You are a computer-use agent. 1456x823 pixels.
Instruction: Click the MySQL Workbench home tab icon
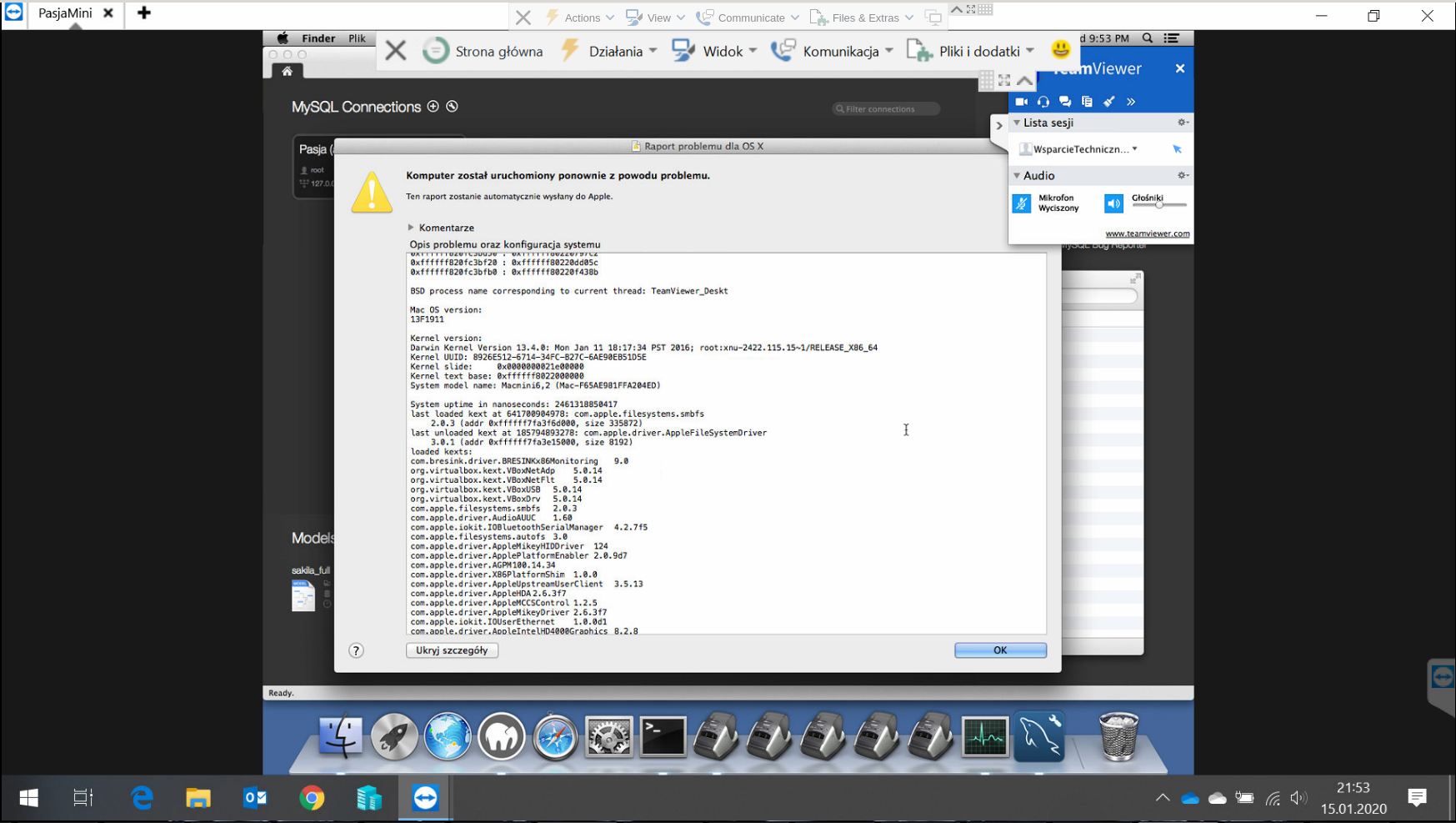[x=287, y=71]
